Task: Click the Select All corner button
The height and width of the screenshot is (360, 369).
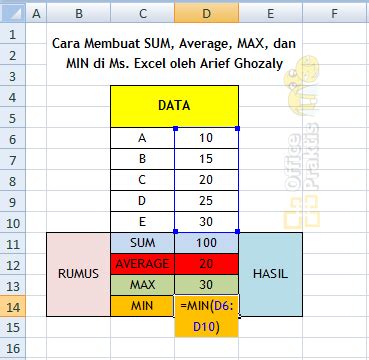Action: [12, 13]
